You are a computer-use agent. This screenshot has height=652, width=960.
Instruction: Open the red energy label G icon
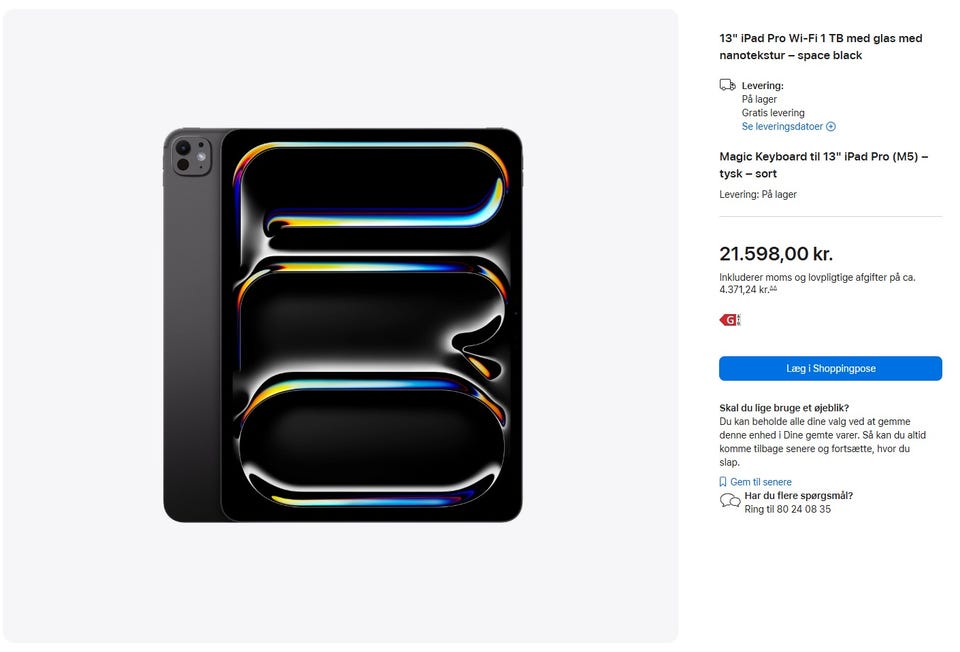point(730,320)
